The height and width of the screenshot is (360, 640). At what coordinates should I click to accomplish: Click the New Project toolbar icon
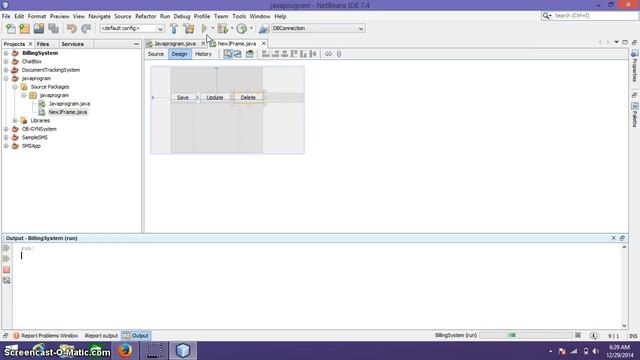point(24,28)
